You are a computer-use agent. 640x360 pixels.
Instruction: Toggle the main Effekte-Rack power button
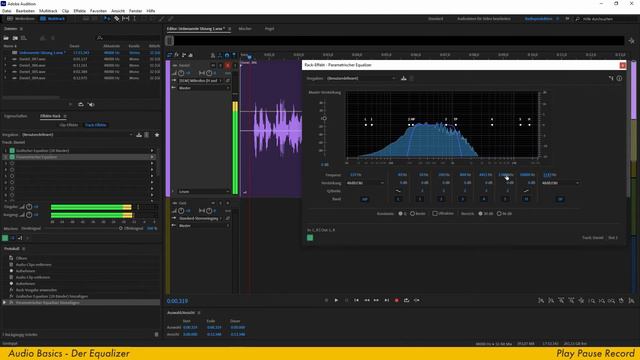click(x=5, y=238)
